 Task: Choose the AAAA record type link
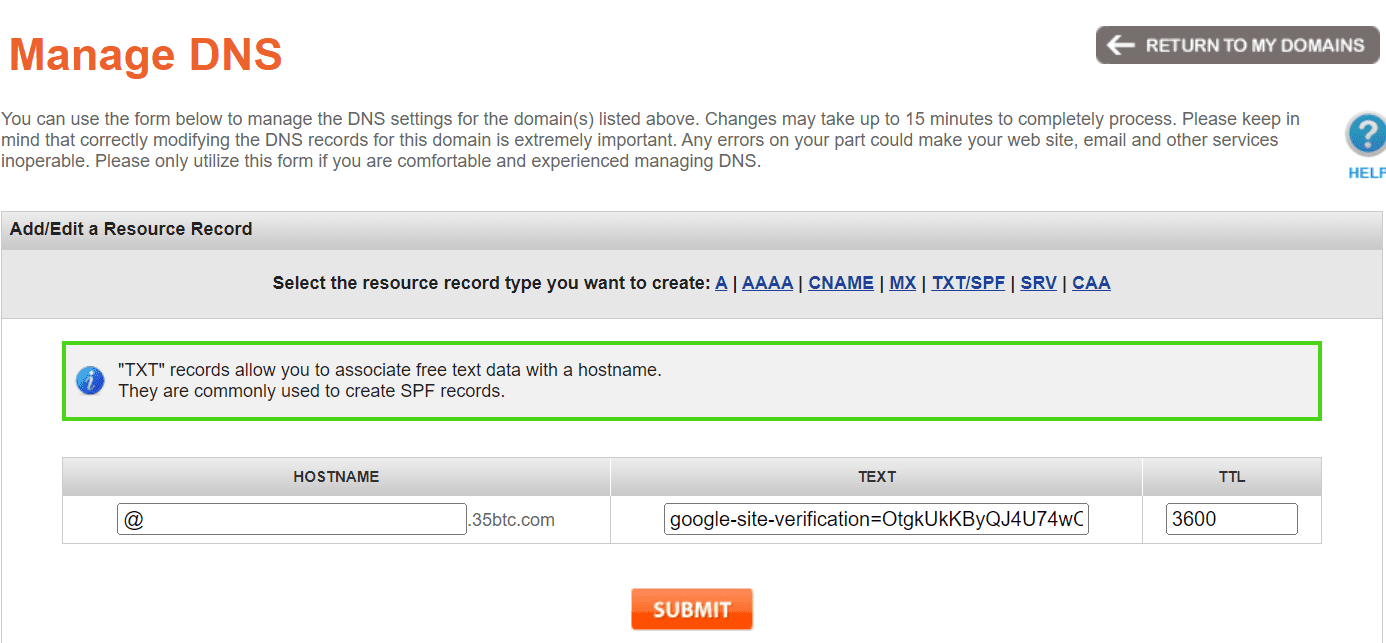coord(767,283)
